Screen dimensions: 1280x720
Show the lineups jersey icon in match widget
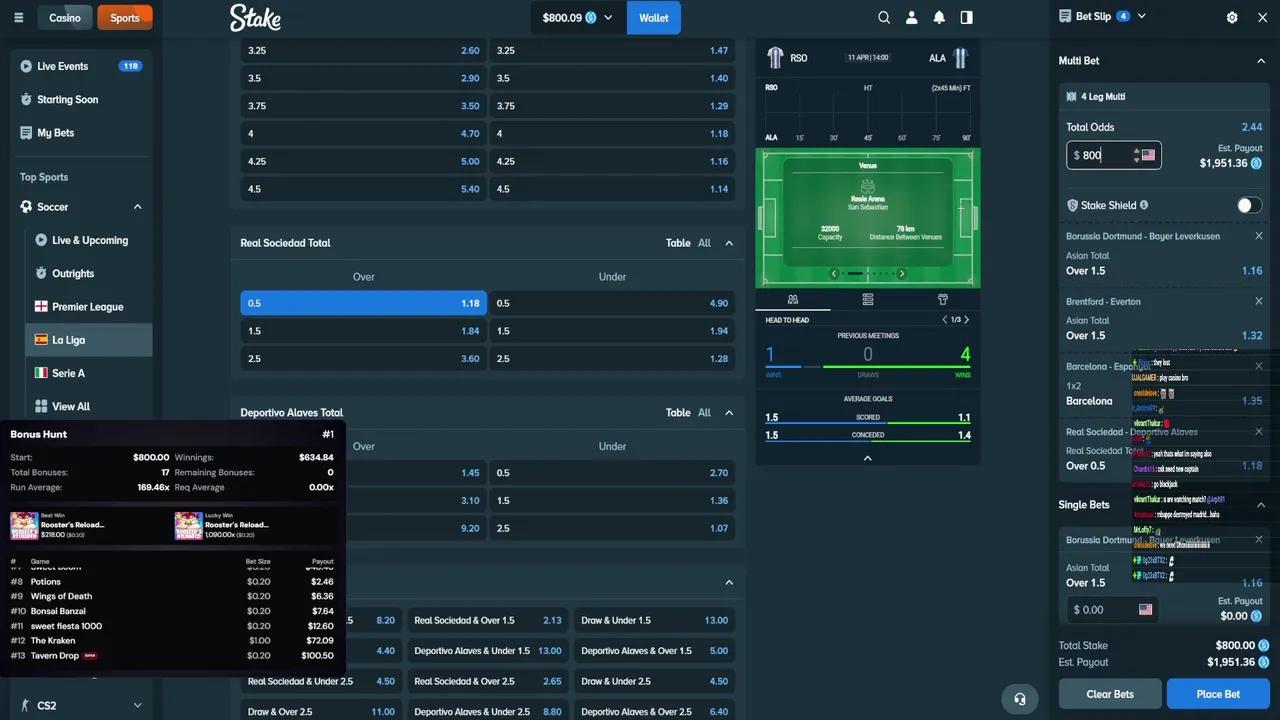[942, 299]
